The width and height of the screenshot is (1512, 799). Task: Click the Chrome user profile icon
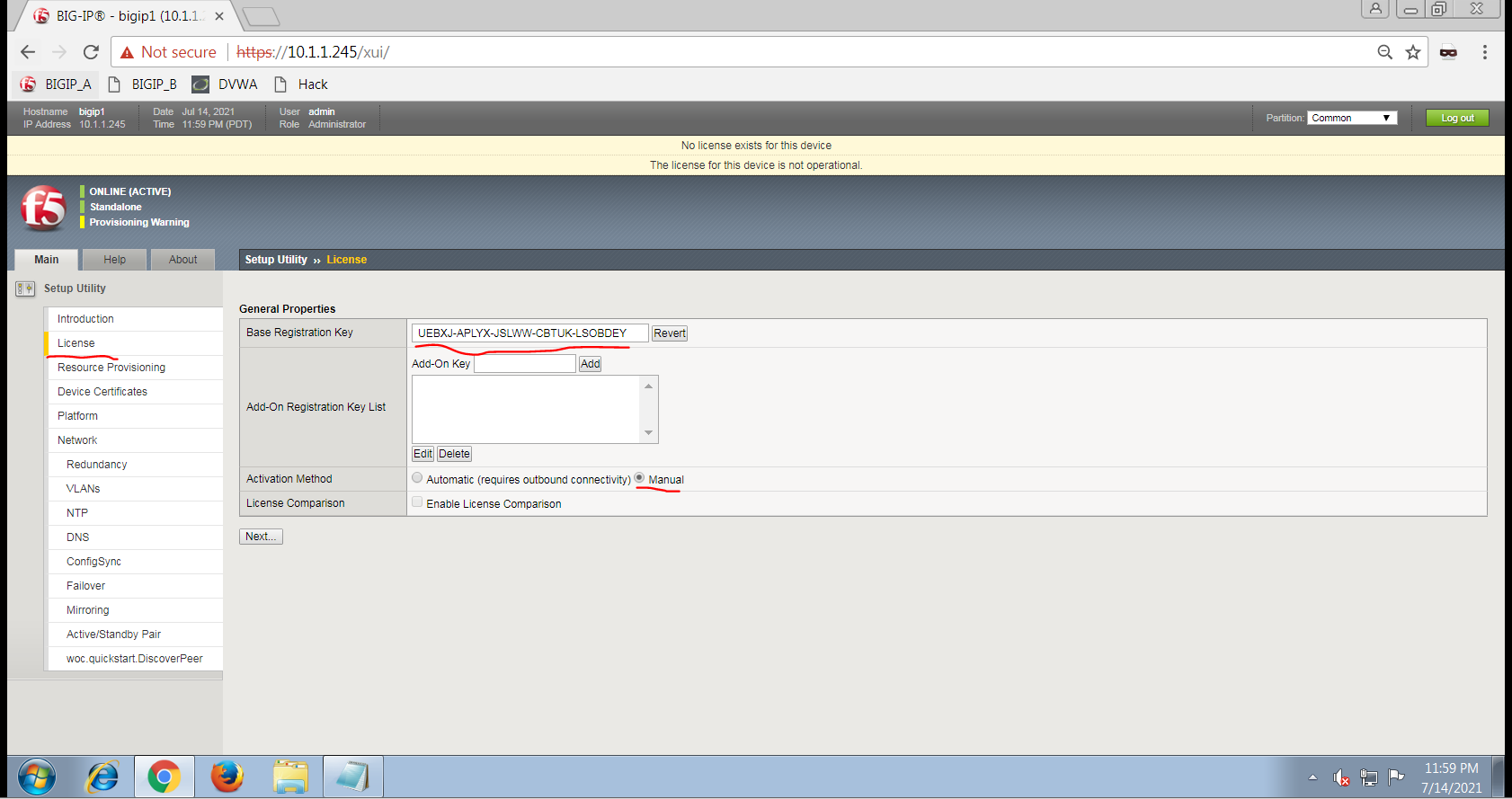click(x=1375, y=9)
